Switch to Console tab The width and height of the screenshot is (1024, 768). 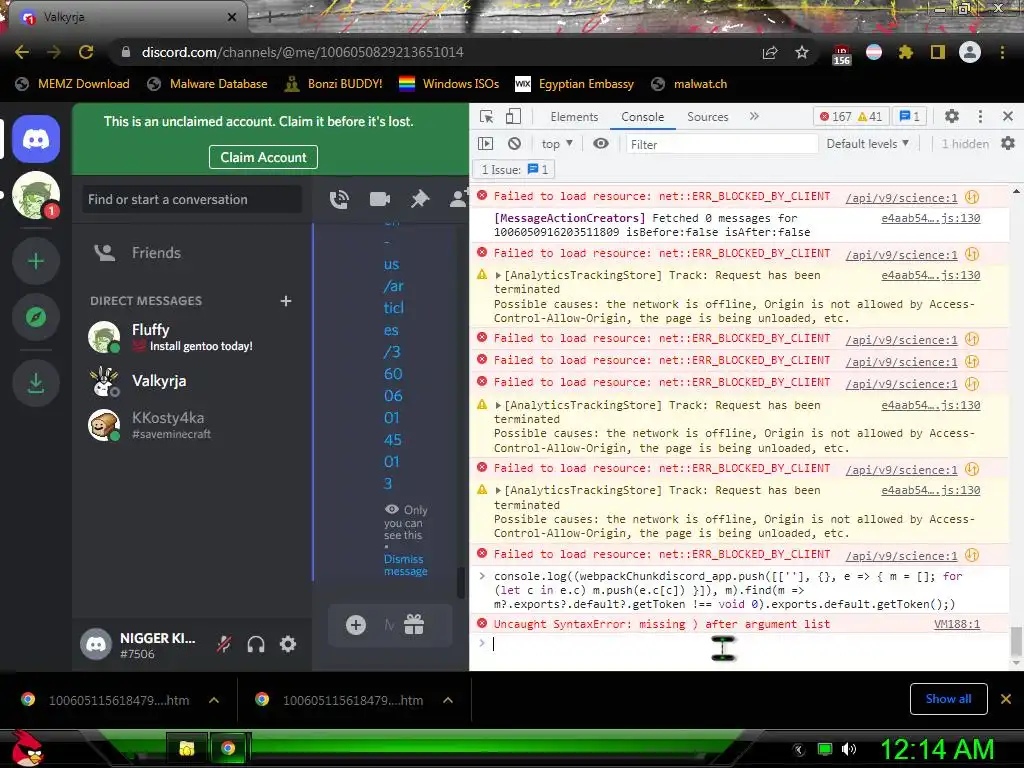(x=643, y=116)
